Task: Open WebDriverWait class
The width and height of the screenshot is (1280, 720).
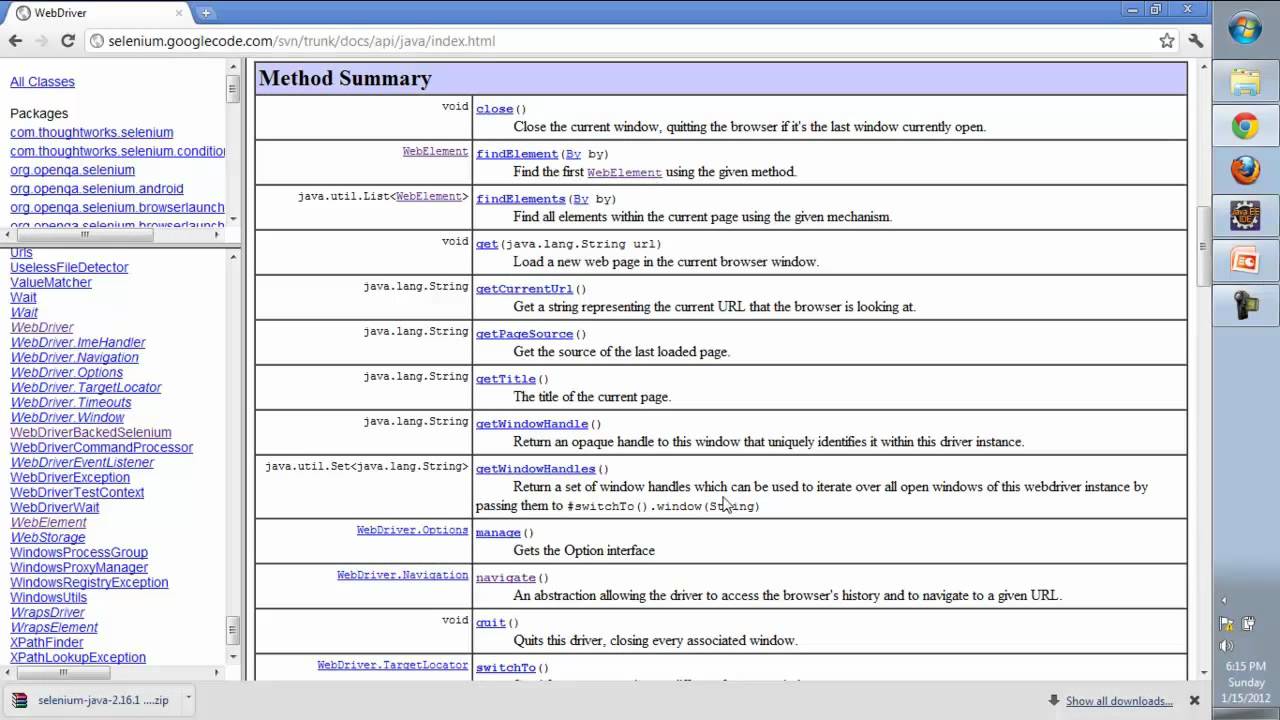Action: [55, 507]
